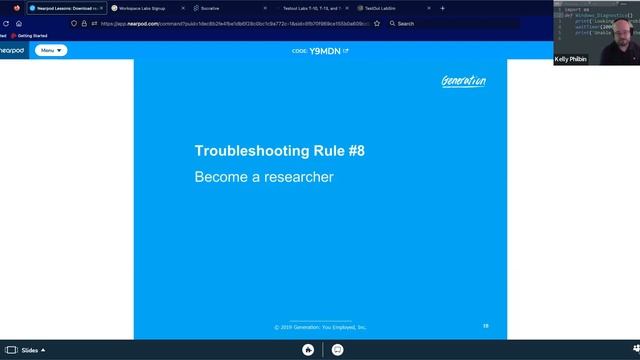Click the Generation logo on the slide
This screenshot has width=640, height=360.
464,81
